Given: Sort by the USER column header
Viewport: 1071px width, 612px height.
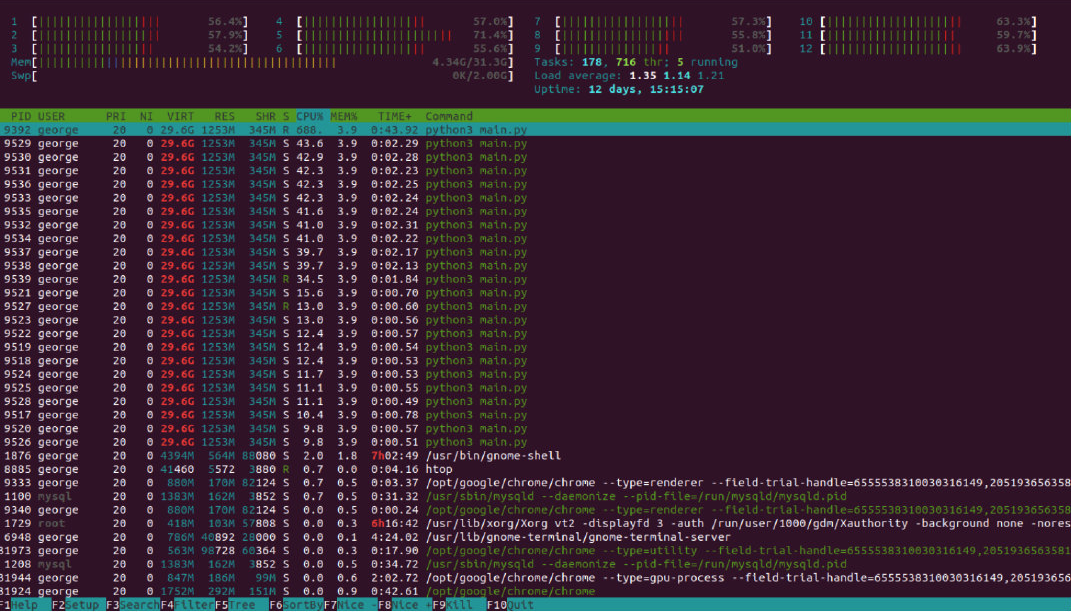Looking at the screenshot, I should pos(51,116).
